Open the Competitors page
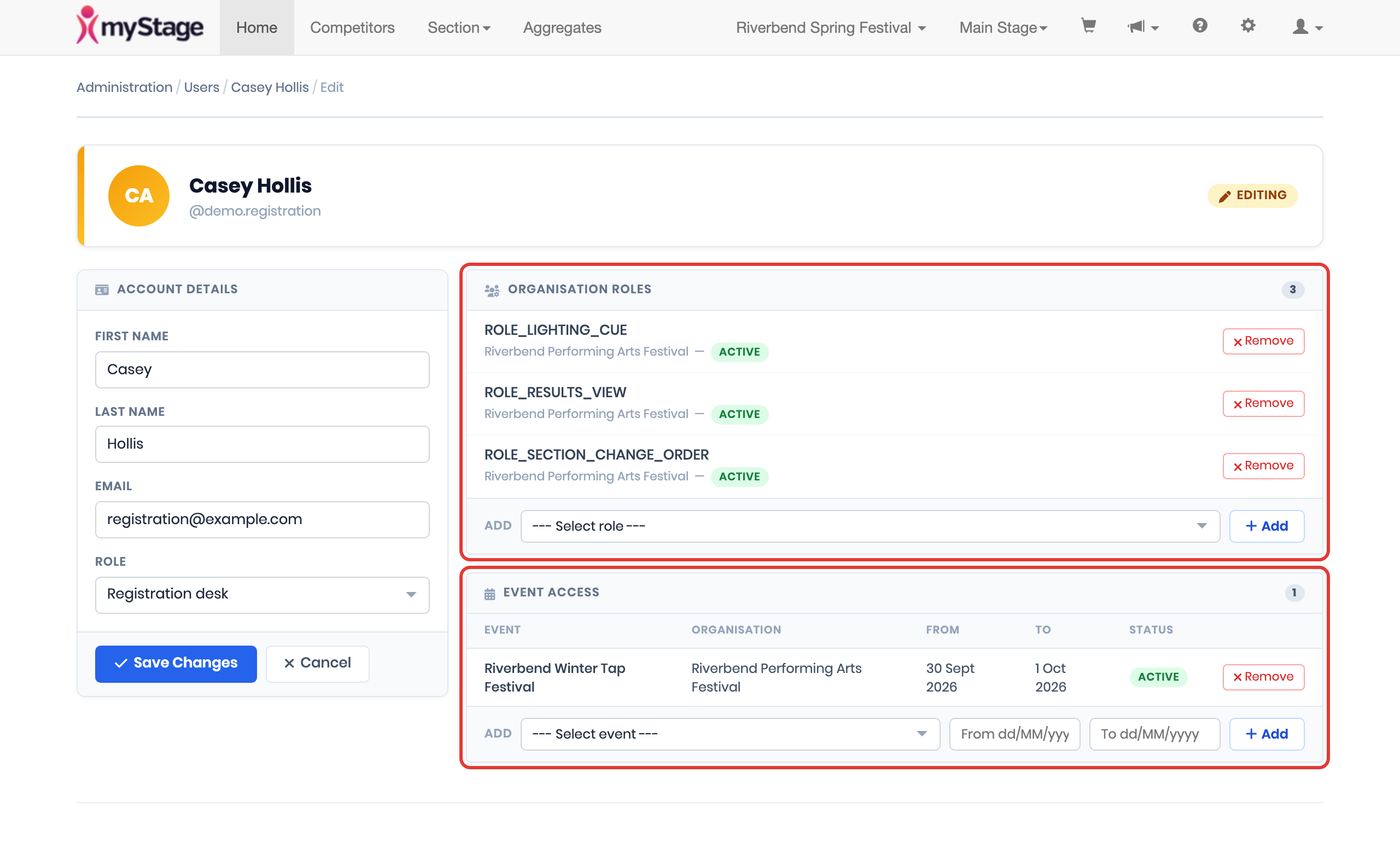The height and width of the screenshot is (859, 1400). (352, 27)
